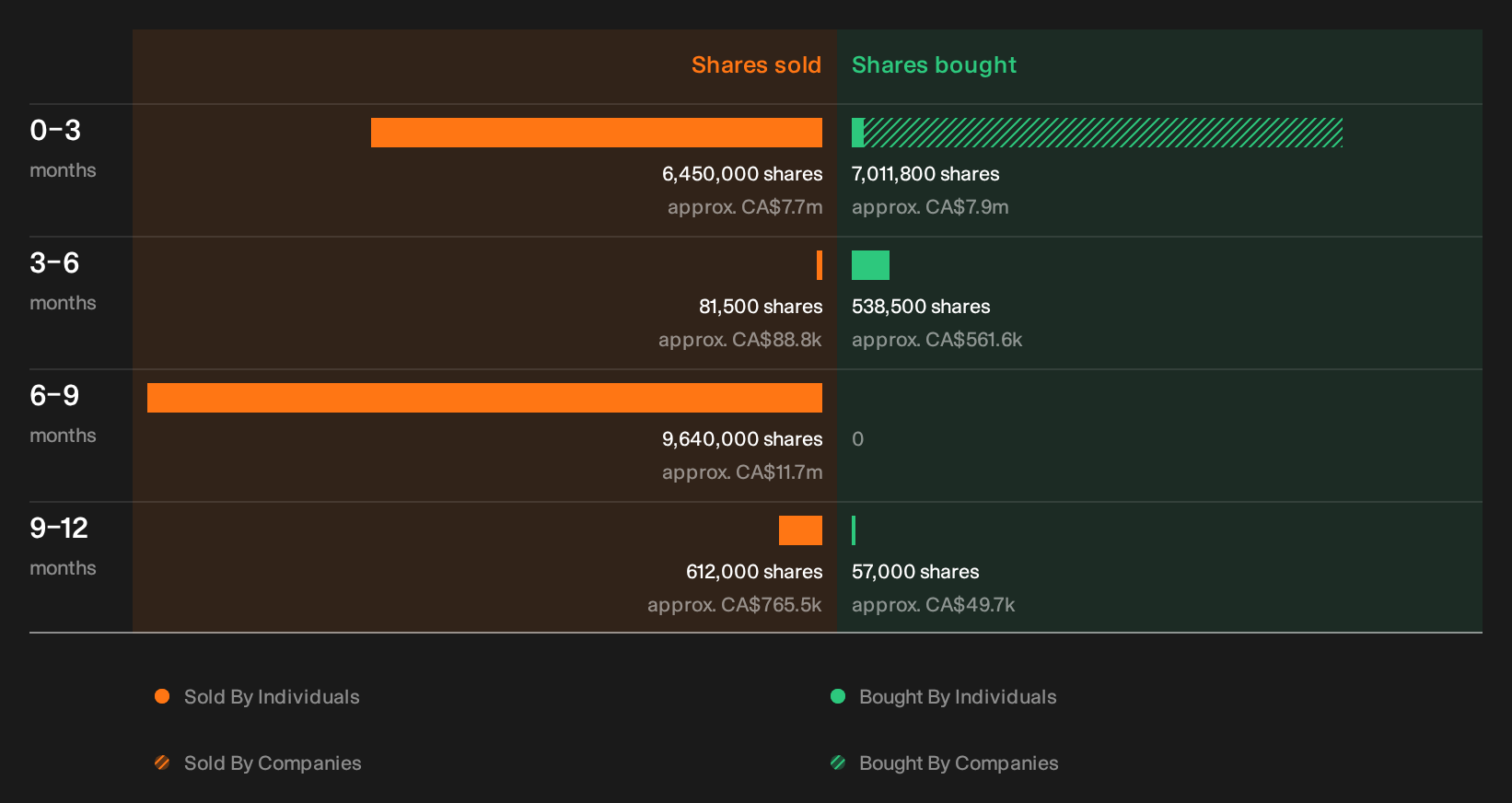The width and height of the screenshot is (1512, 803).
Task: Click the Bought By Individuals legend text
Action: [958, 697]
